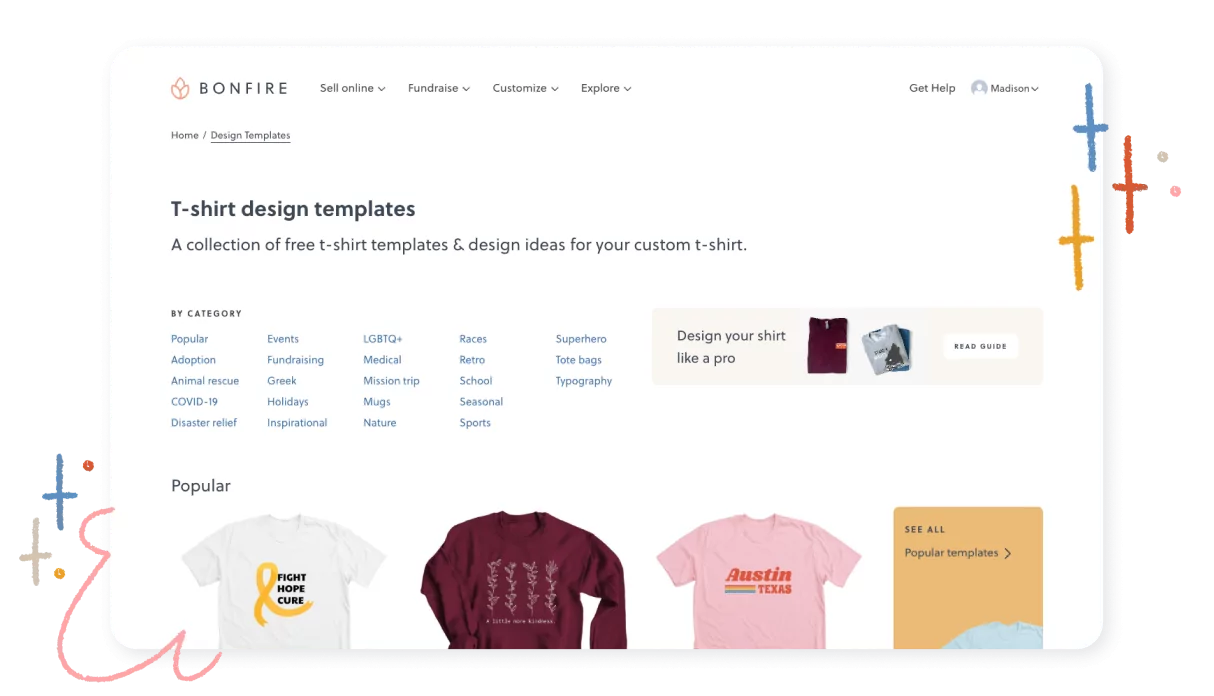This screenshot has height=696, width=1214.
Task: Click Get Help in the header
Action: tap(932, 88)
